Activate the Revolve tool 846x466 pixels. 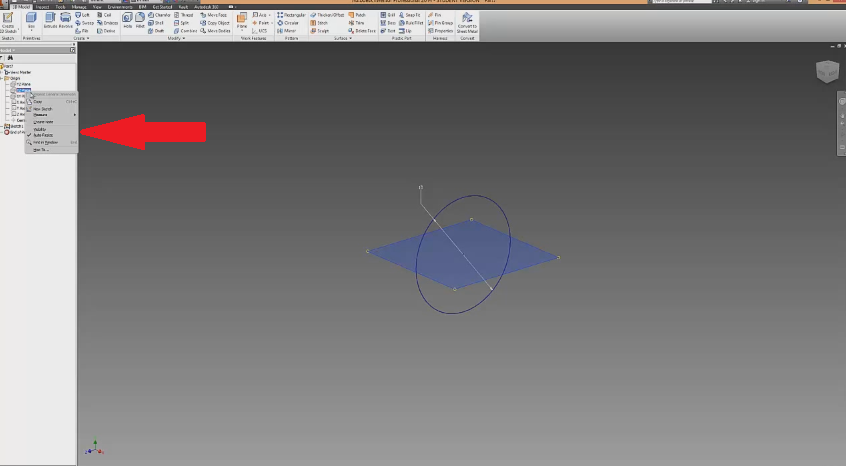[x=65, y=20]
